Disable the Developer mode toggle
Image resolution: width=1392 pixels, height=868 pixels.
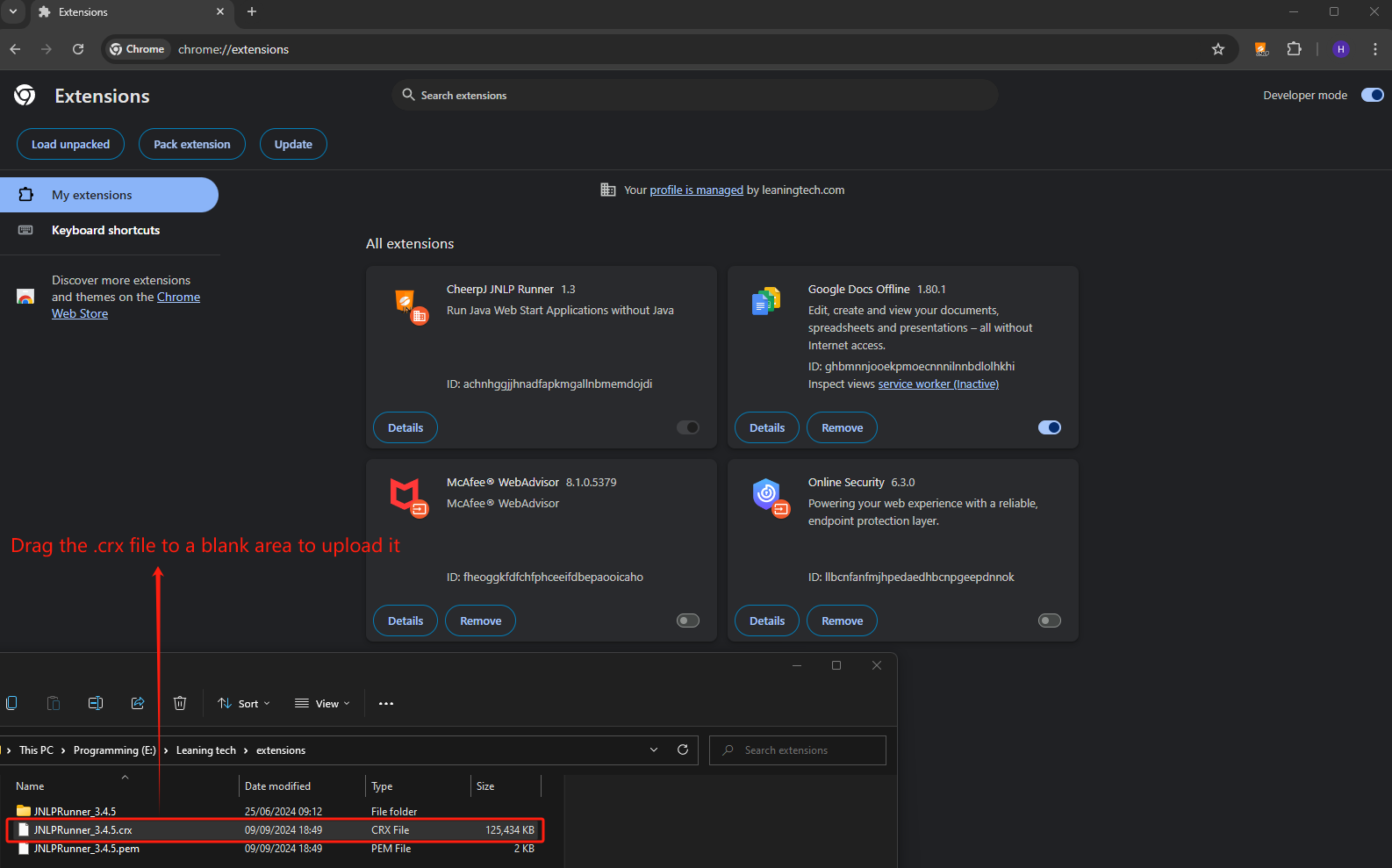click(1372, 95)
